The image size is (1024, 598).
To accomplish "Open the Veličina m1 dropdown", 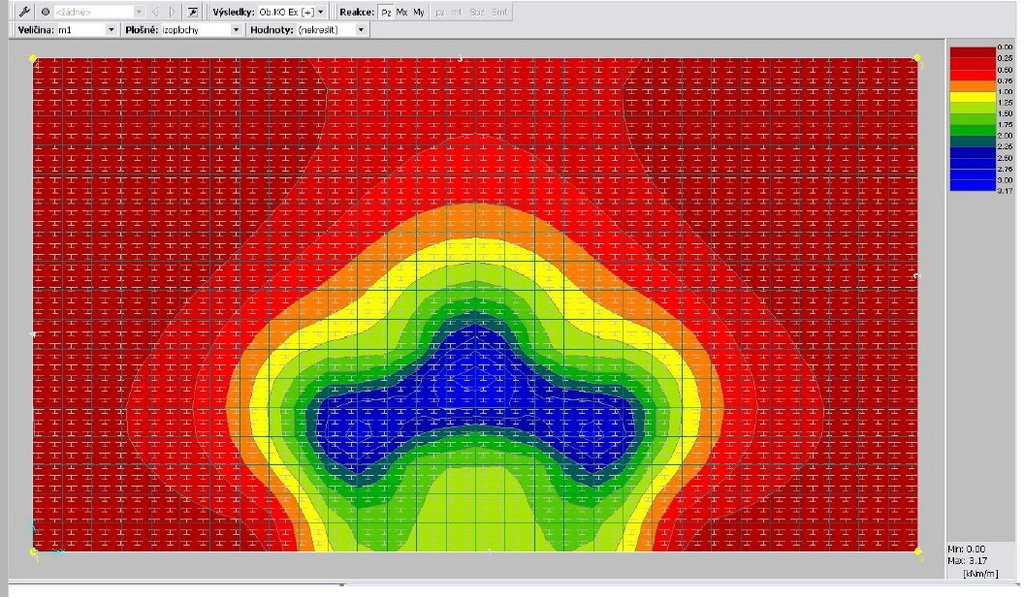I will click(x=110, y=30).
